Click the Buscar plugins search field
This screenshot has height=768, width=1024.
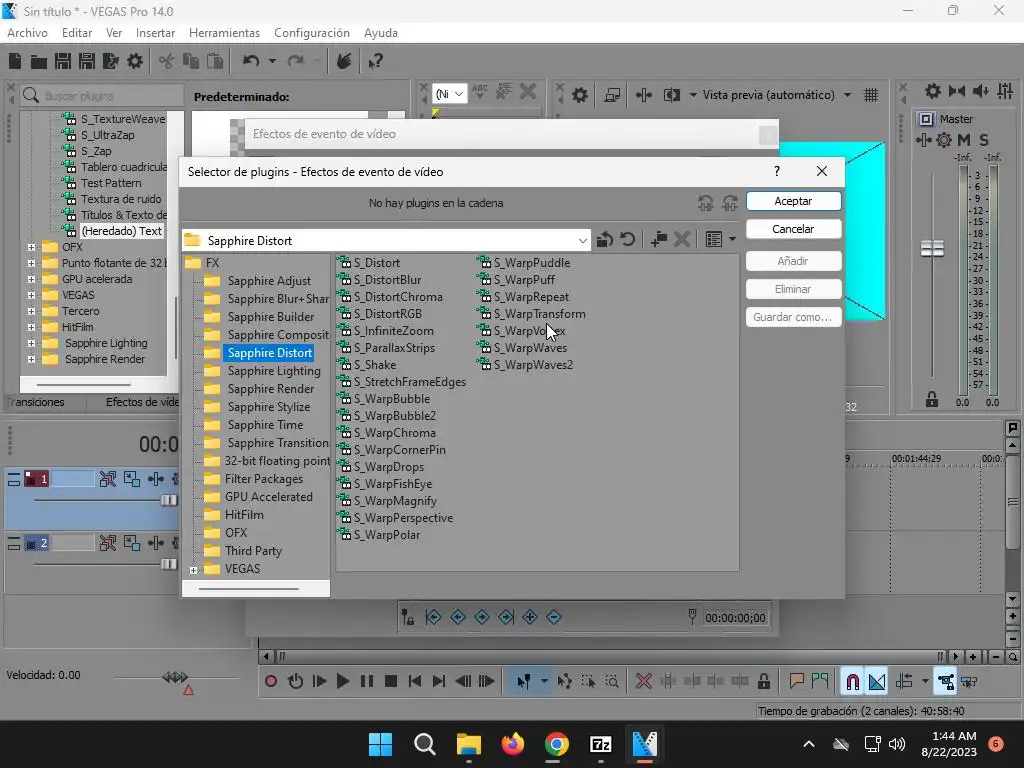coord(103,95)
